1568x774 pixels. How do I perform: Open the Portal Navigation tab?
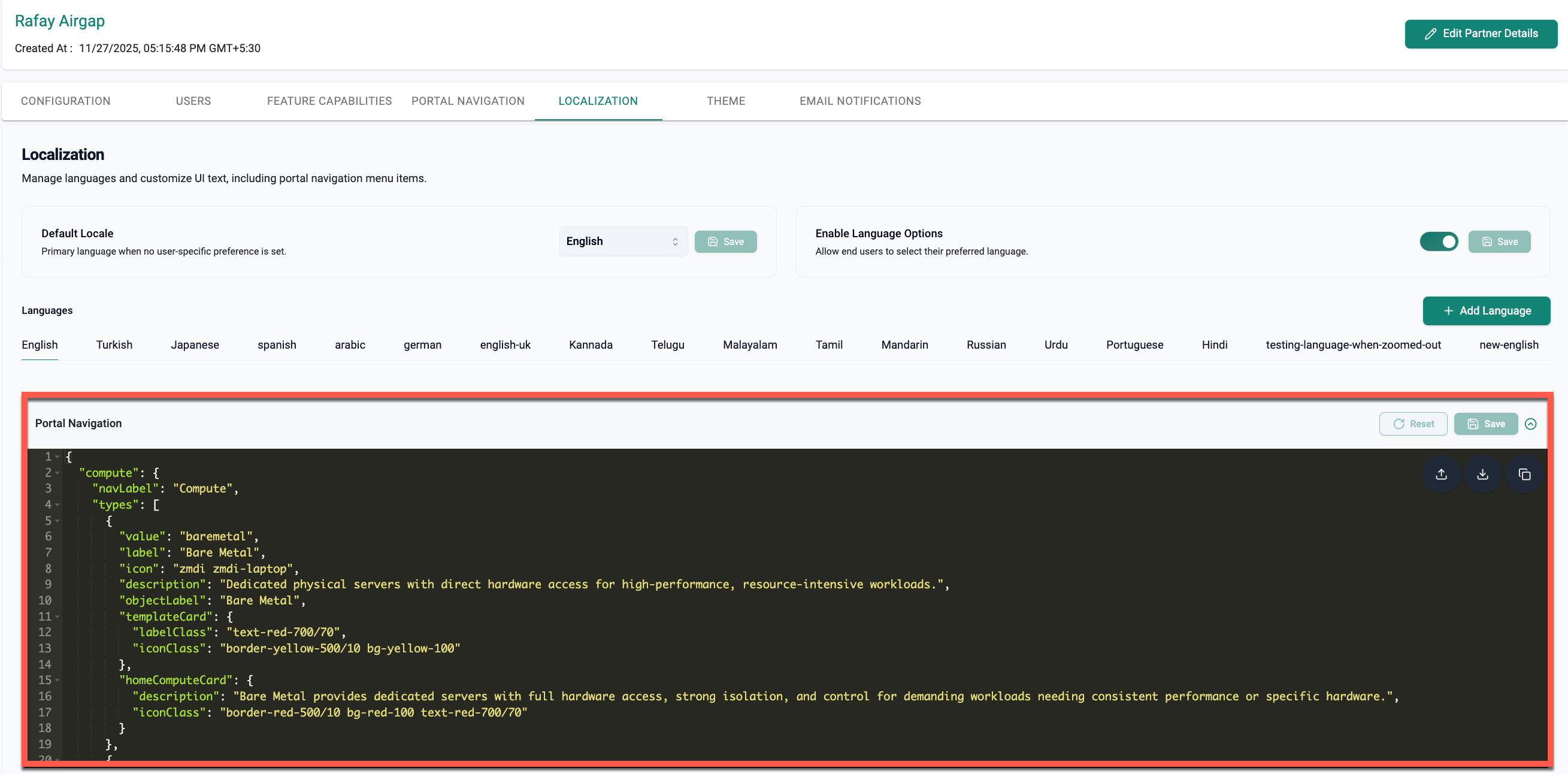[x=468, y=101]
